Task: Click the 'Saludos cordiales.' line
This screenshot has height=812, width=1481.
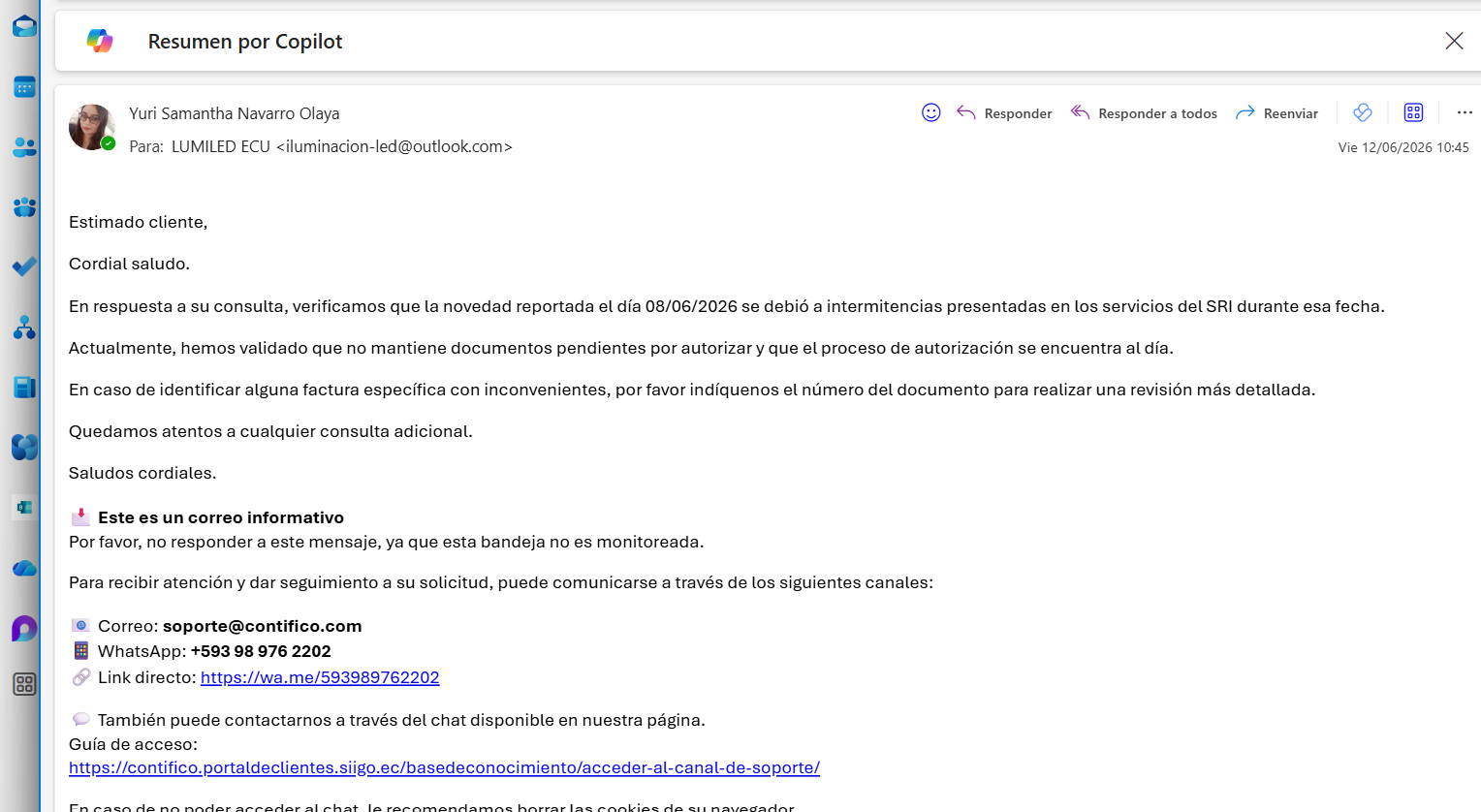Action: coord(142,473)
